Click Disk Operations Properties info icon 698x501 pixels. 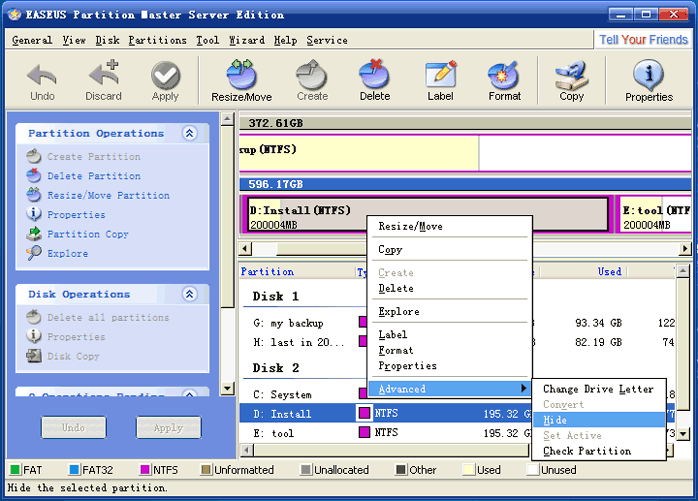pos(33,336)
